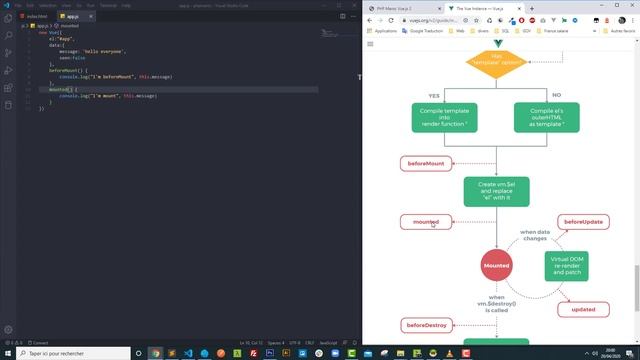Open the Web bookmarks folder
This screenshot has height=360, width=640.
pos(457,31)
